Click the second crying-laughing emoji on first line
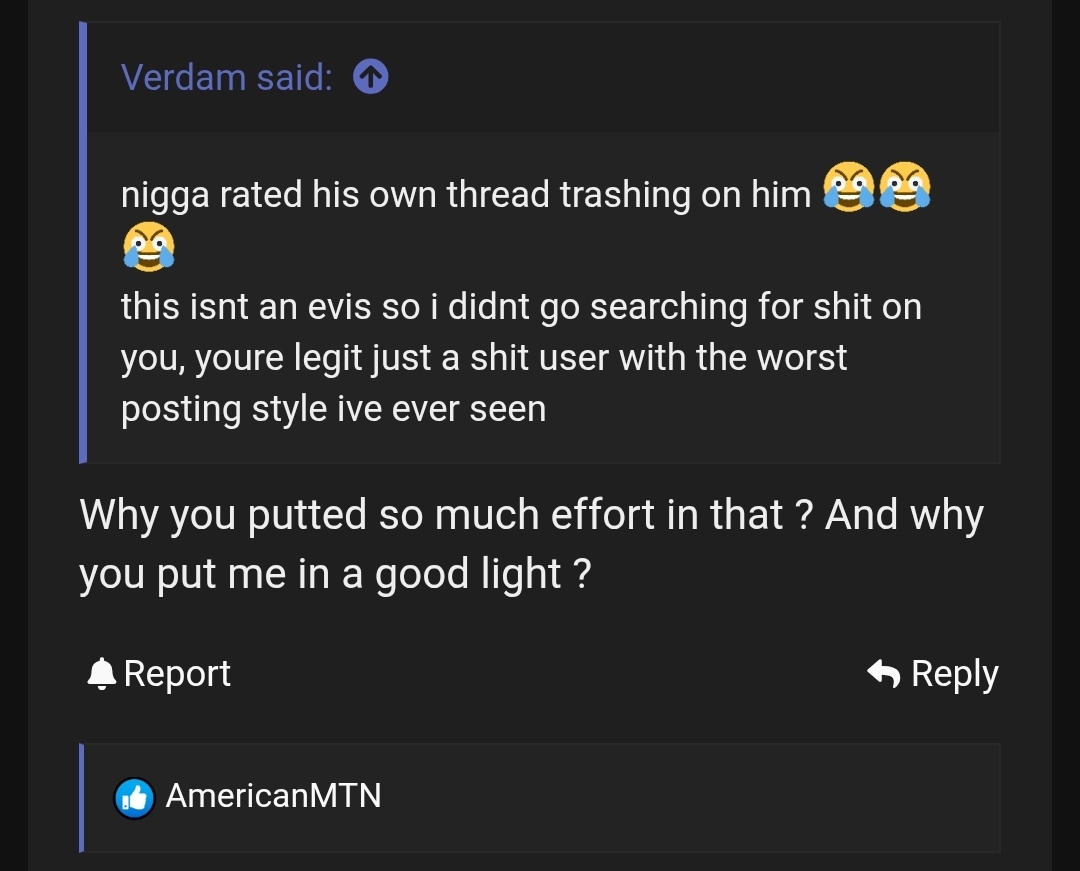Viewport: 1080px width, 871px height. (905, 189)
